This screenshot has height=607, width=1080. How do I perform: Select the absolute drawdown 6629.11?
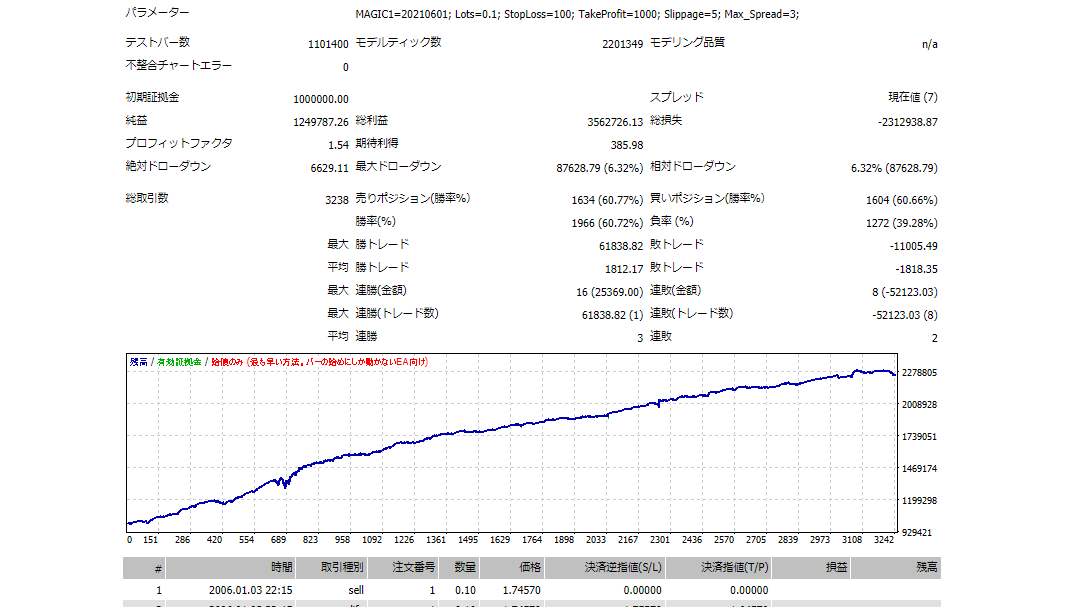(x=330, y=168)
